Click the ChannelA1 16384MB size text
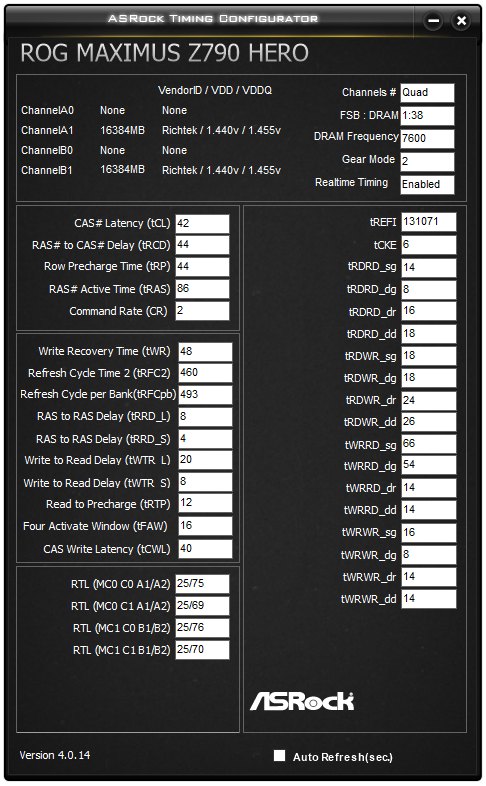486x786 pixels. point(122,130)
